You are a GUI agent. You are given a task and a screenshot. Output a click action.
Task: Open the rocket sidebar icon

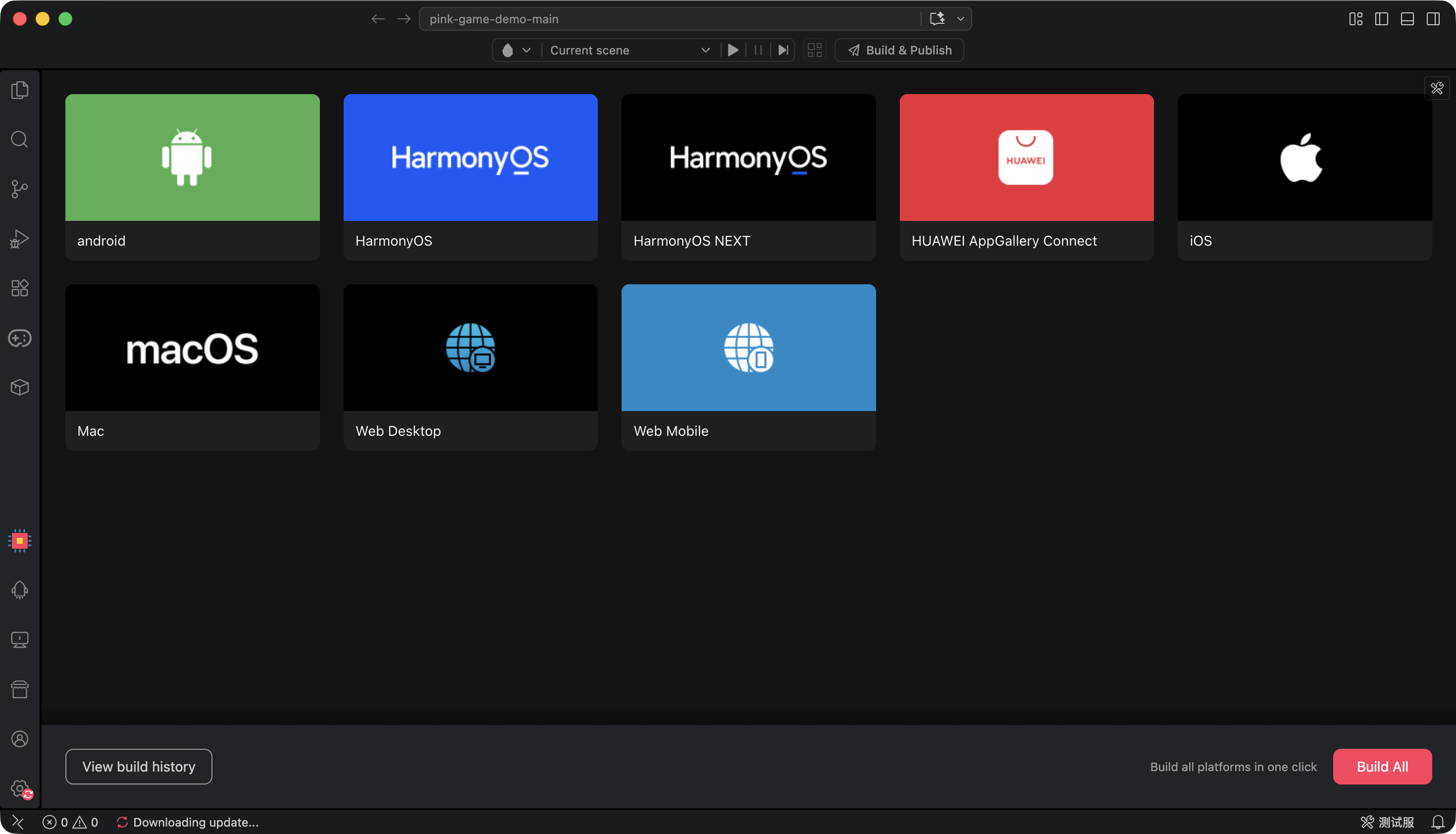coord(19,590)
